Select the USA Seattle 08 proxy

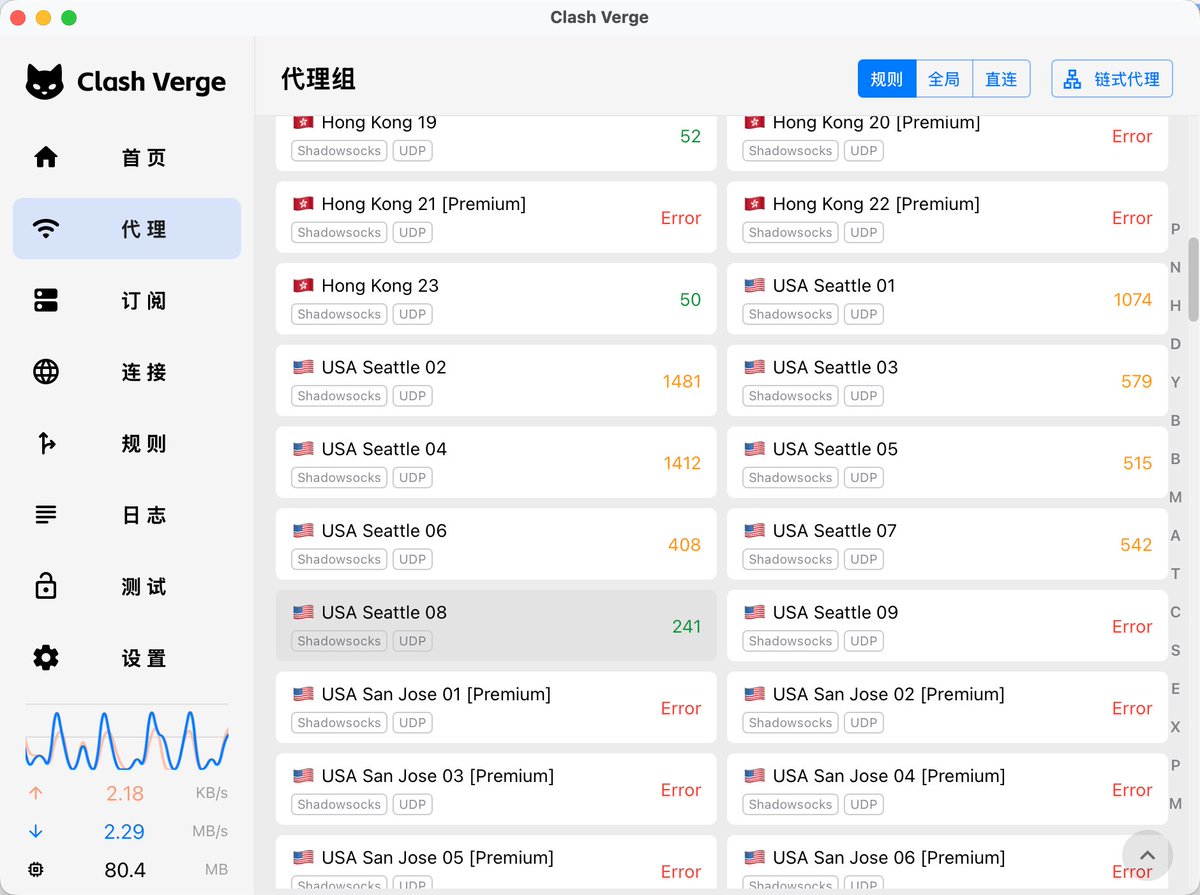[496, 626]
